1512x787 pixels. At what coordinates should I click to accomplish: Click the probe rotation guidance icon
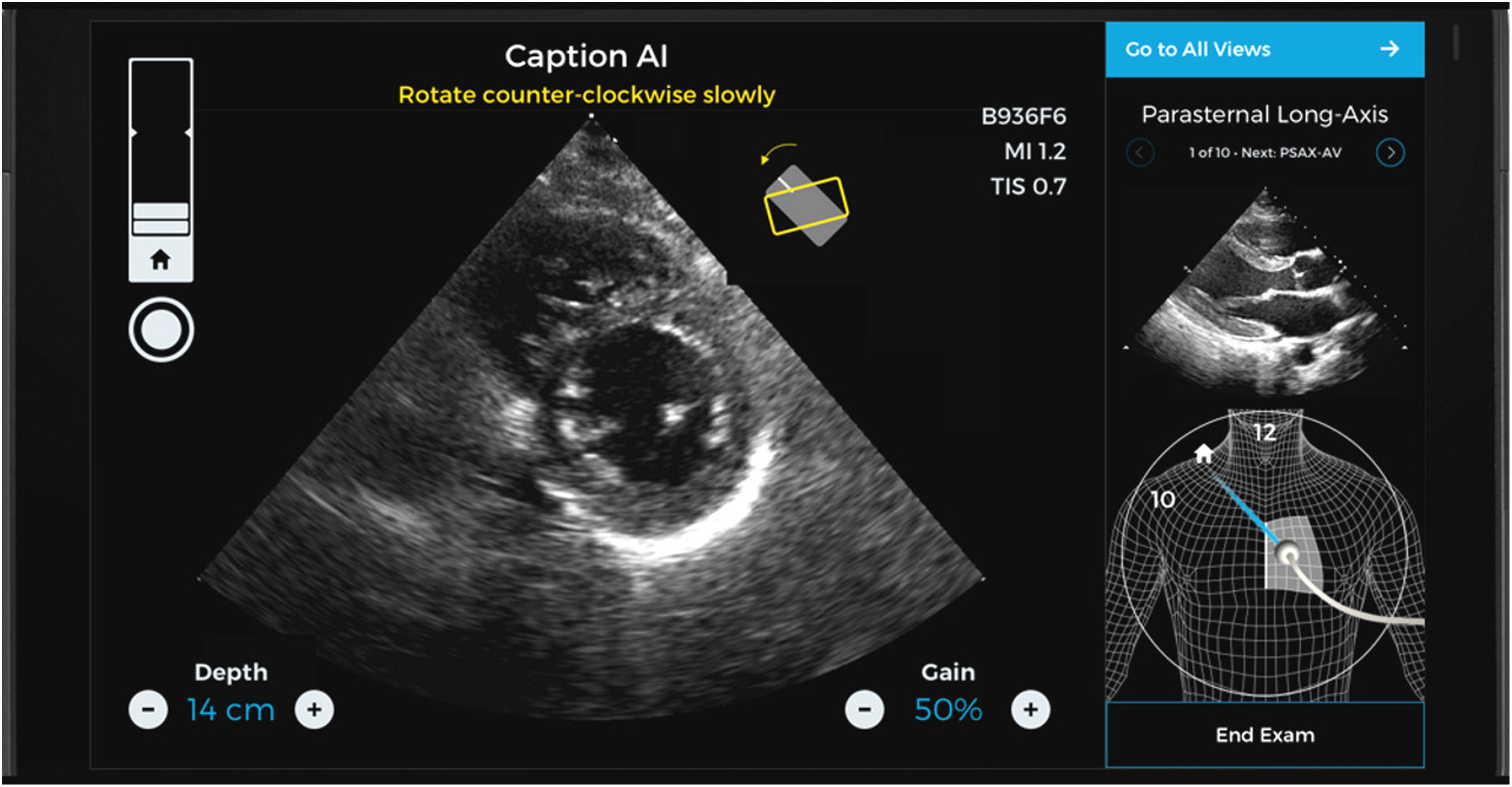click(806, 203)
